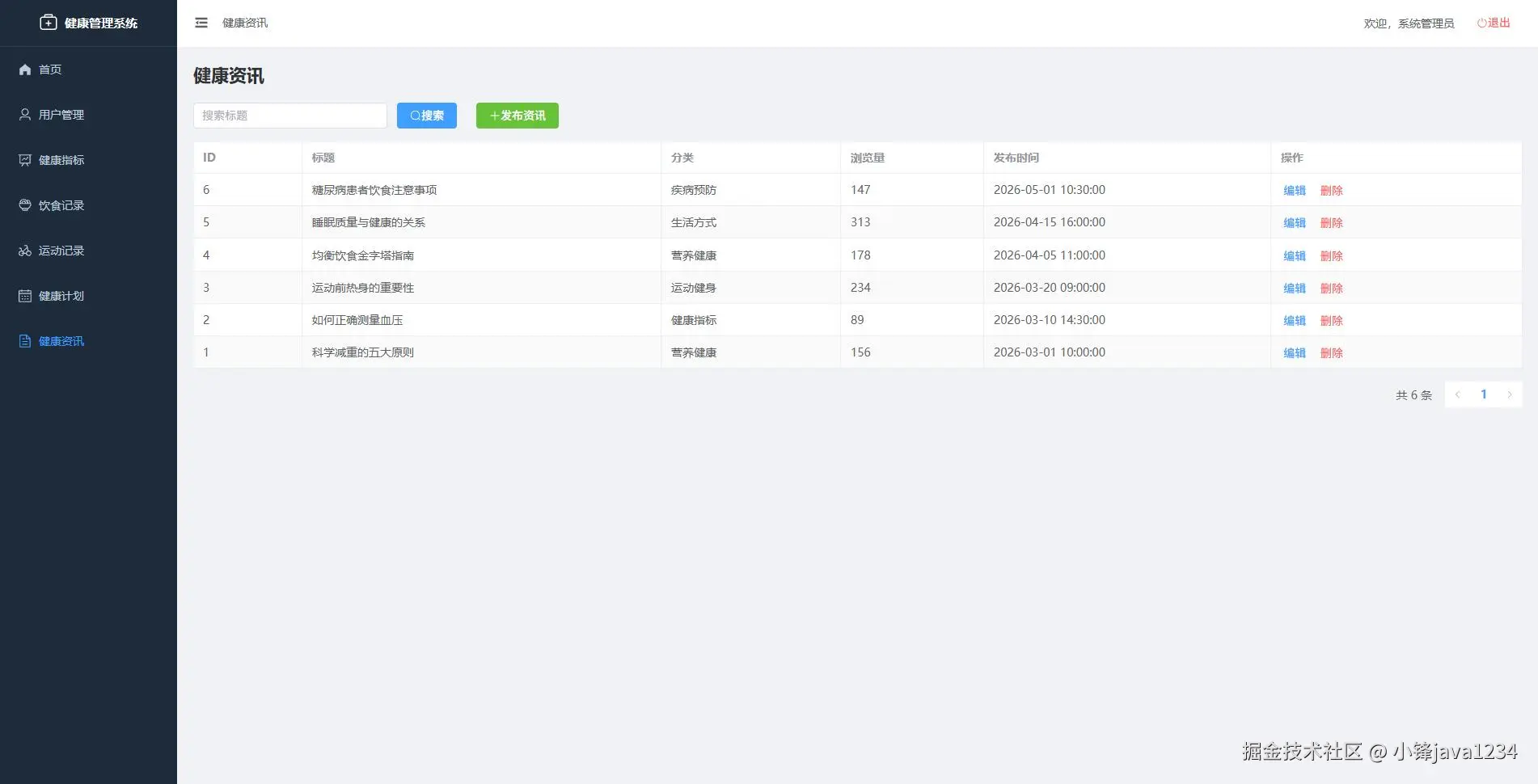The width and height of the screenshot is (1538, 784).
Task: Go to the next page arrow
Action: [x=1509, y=394]
